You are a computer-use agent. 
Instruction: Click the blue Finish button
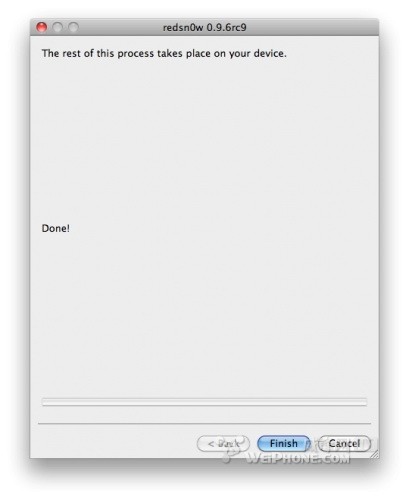click(x=283, y=444)
